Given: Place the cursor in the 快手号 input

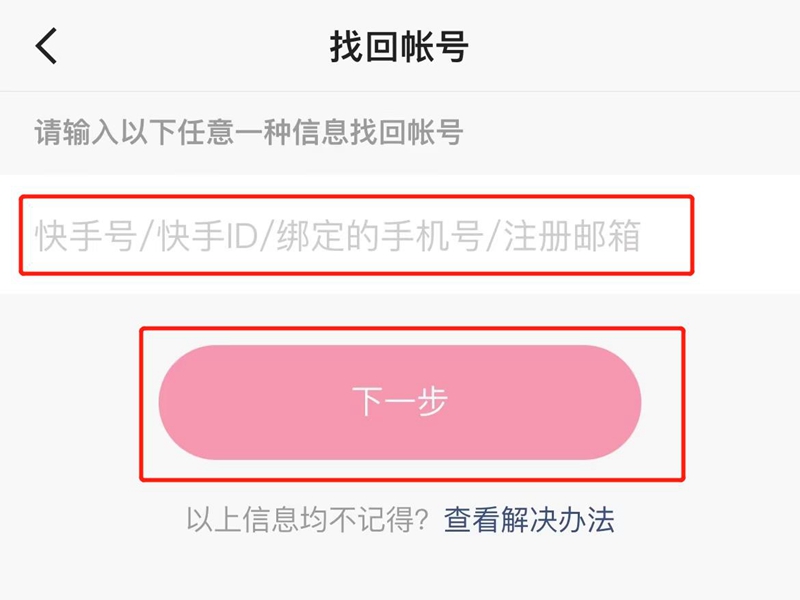Looking at the screenshot, I should [356, 236].
